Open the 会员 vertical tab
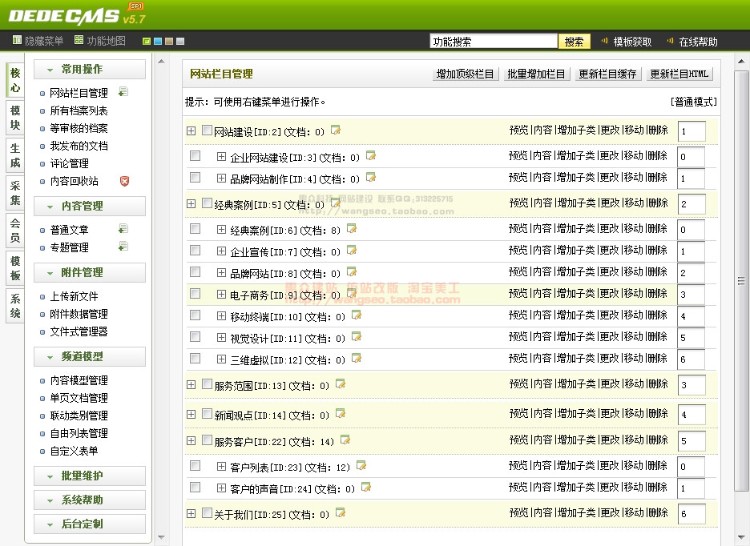The image size is (750, 546). 15,230
